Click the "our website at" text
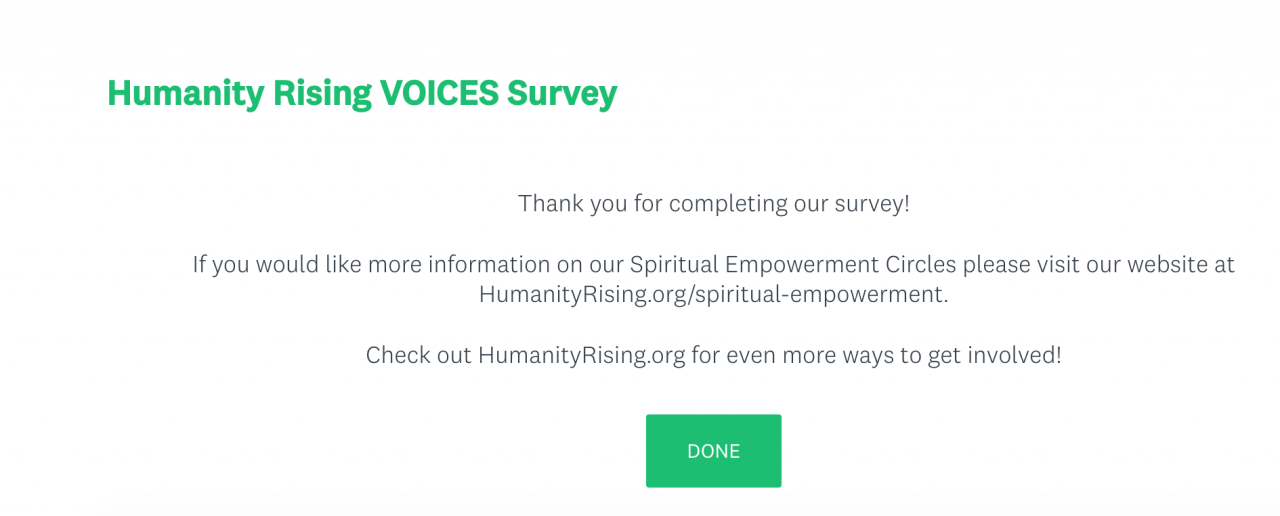1280x516 pixels. [x=1161, y=265]
